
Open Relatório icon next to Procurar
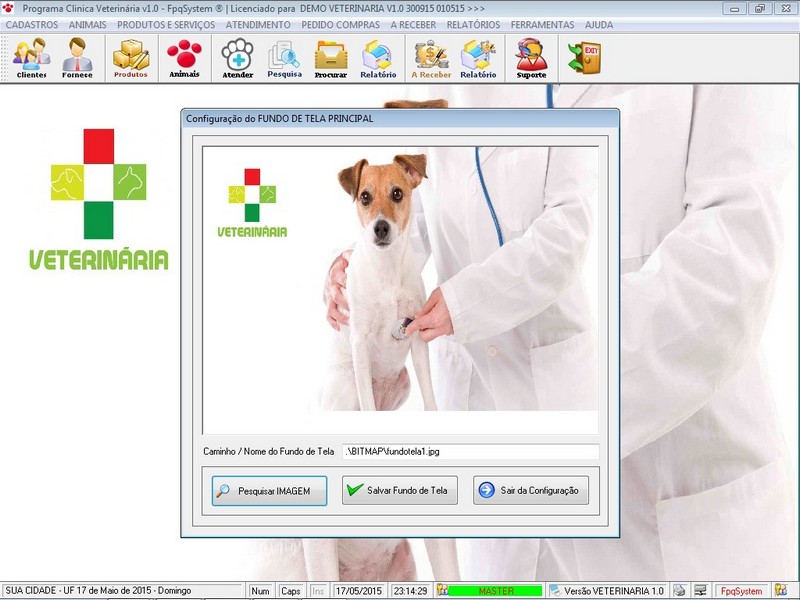pos(378,58)
